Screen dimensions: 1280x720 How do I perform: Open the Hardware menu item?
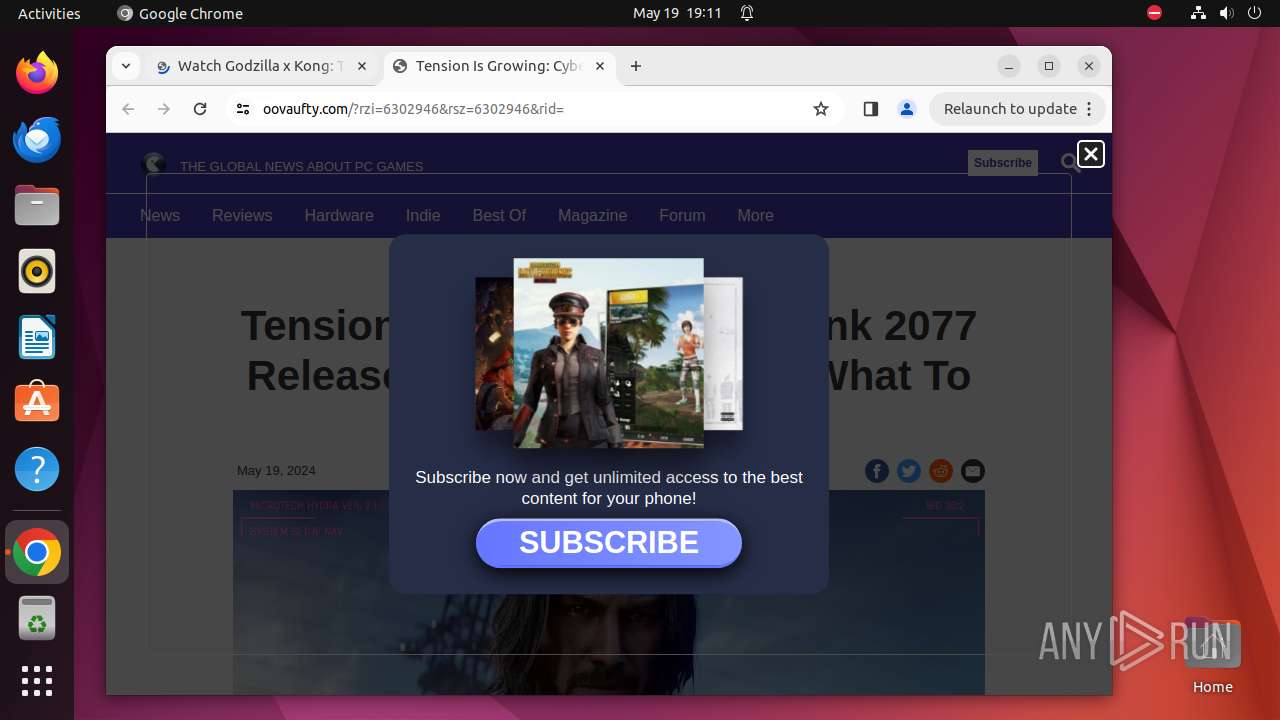point(339,215)
